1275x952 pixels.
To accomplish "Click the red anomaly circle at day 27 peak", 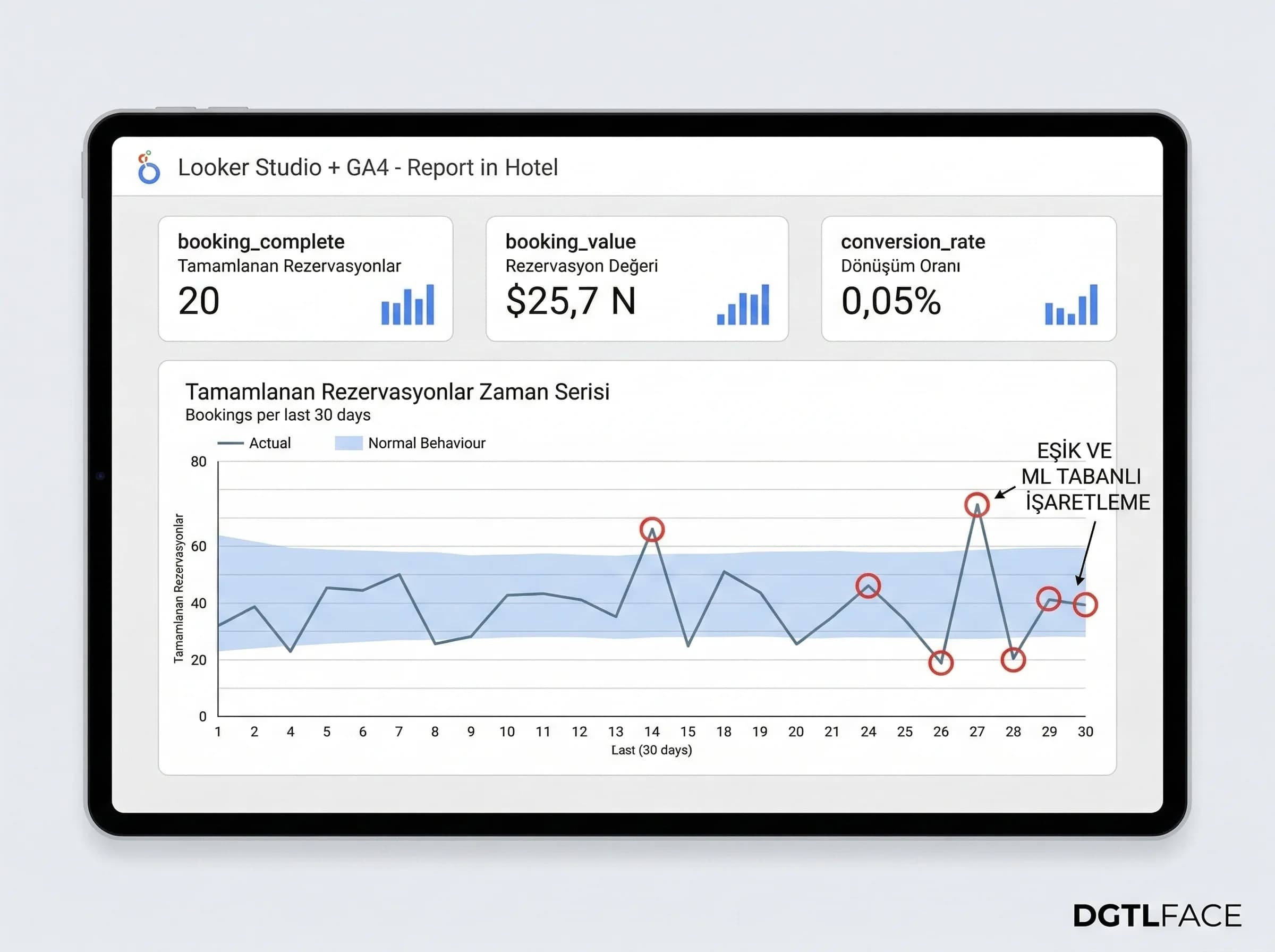I will coord(976,505).
